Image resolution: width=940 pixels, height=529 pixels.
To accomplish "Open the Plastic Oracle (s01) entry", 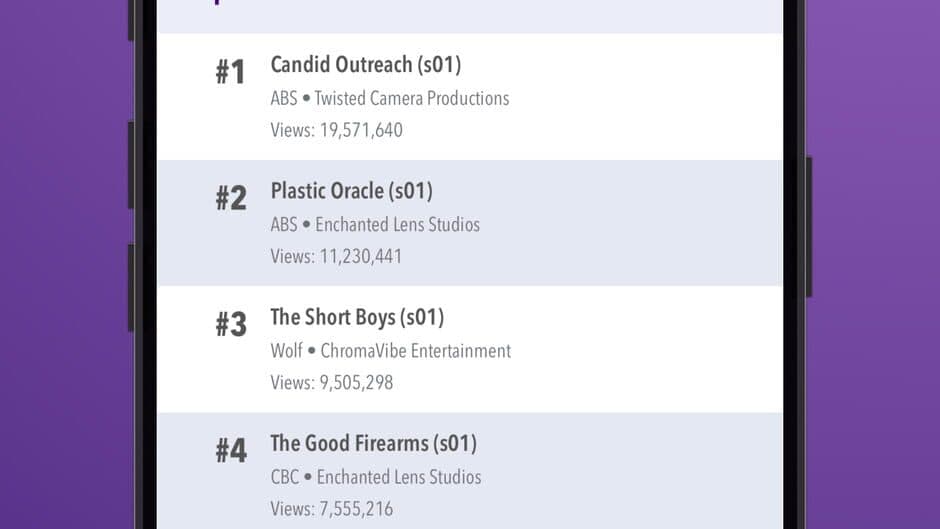I will point(351,191).
